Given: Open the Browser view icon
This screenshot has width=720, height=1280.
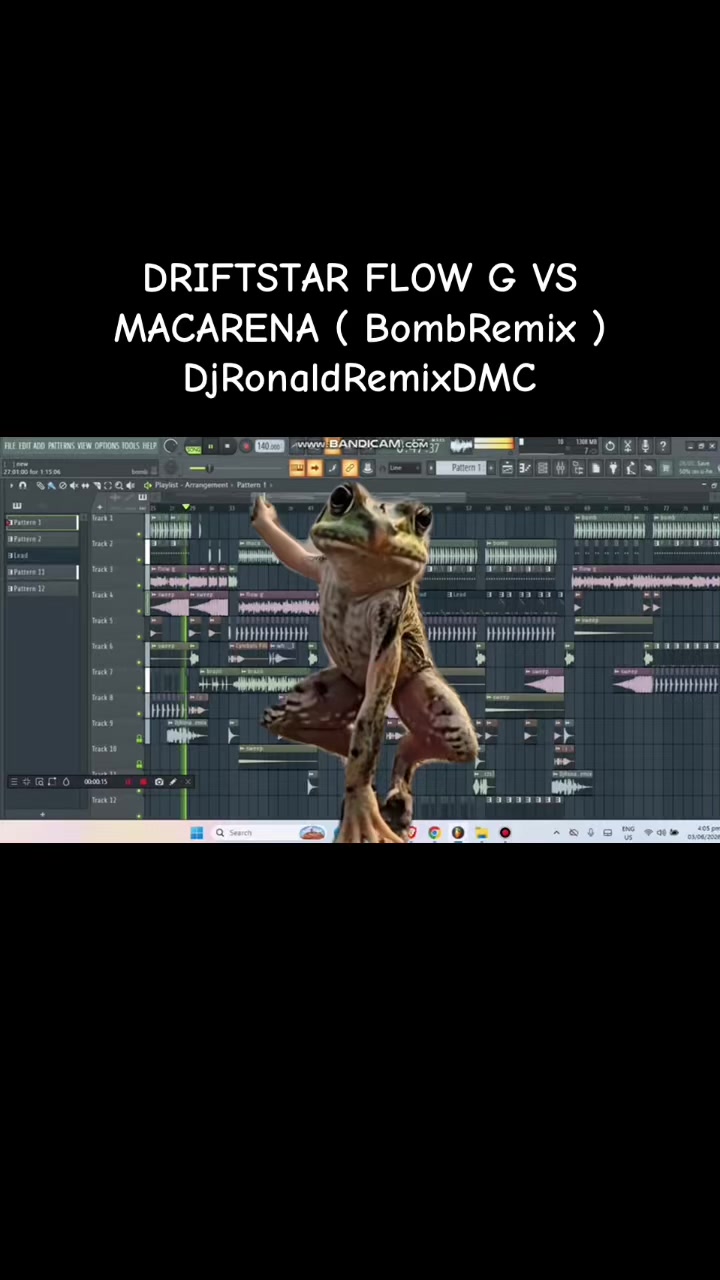Looking at the screenshot, I should pyautogui.click(x=578, y=468).
